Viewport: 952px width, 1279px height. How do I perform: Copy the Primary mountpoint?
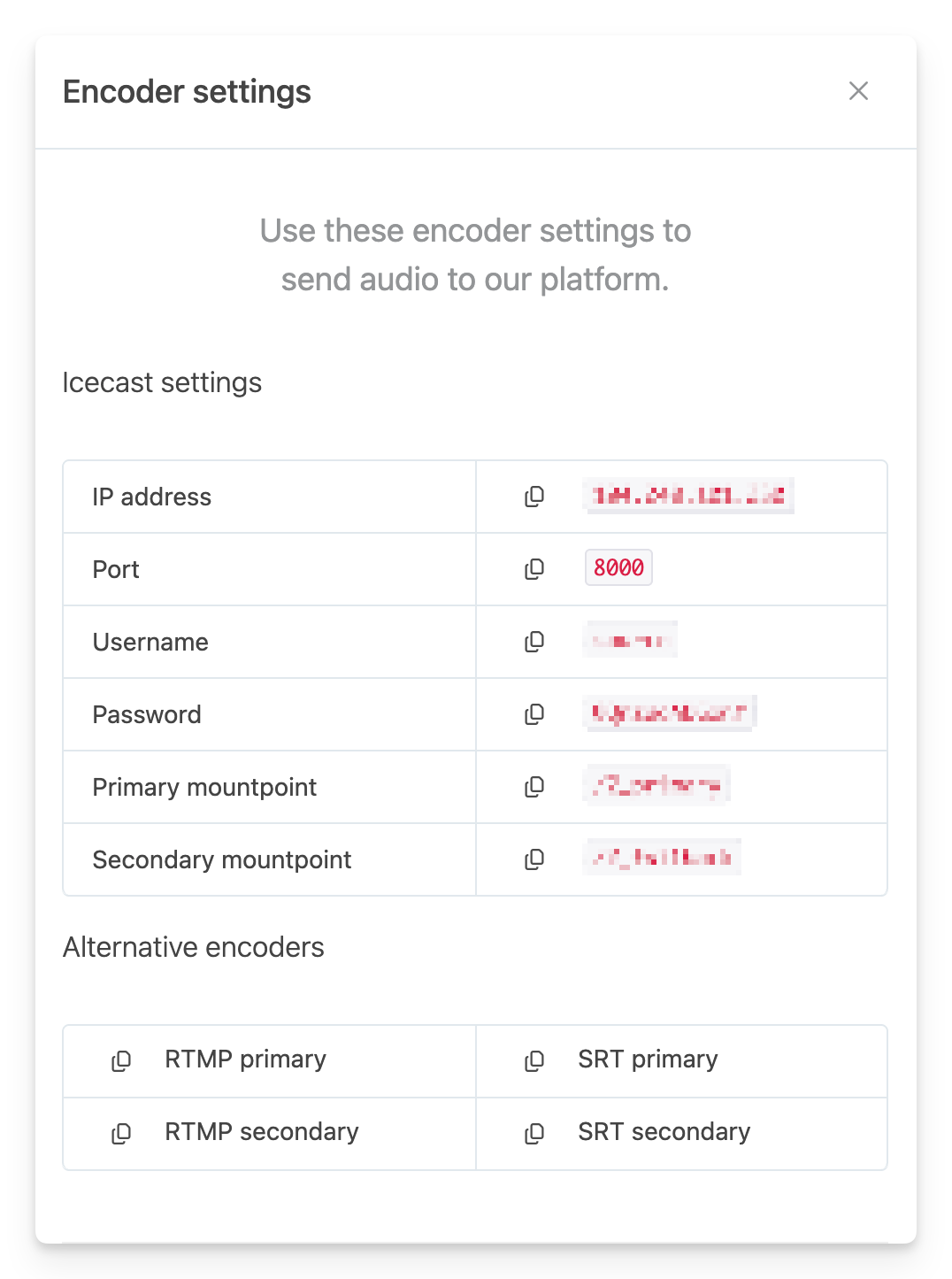[534, 787]
